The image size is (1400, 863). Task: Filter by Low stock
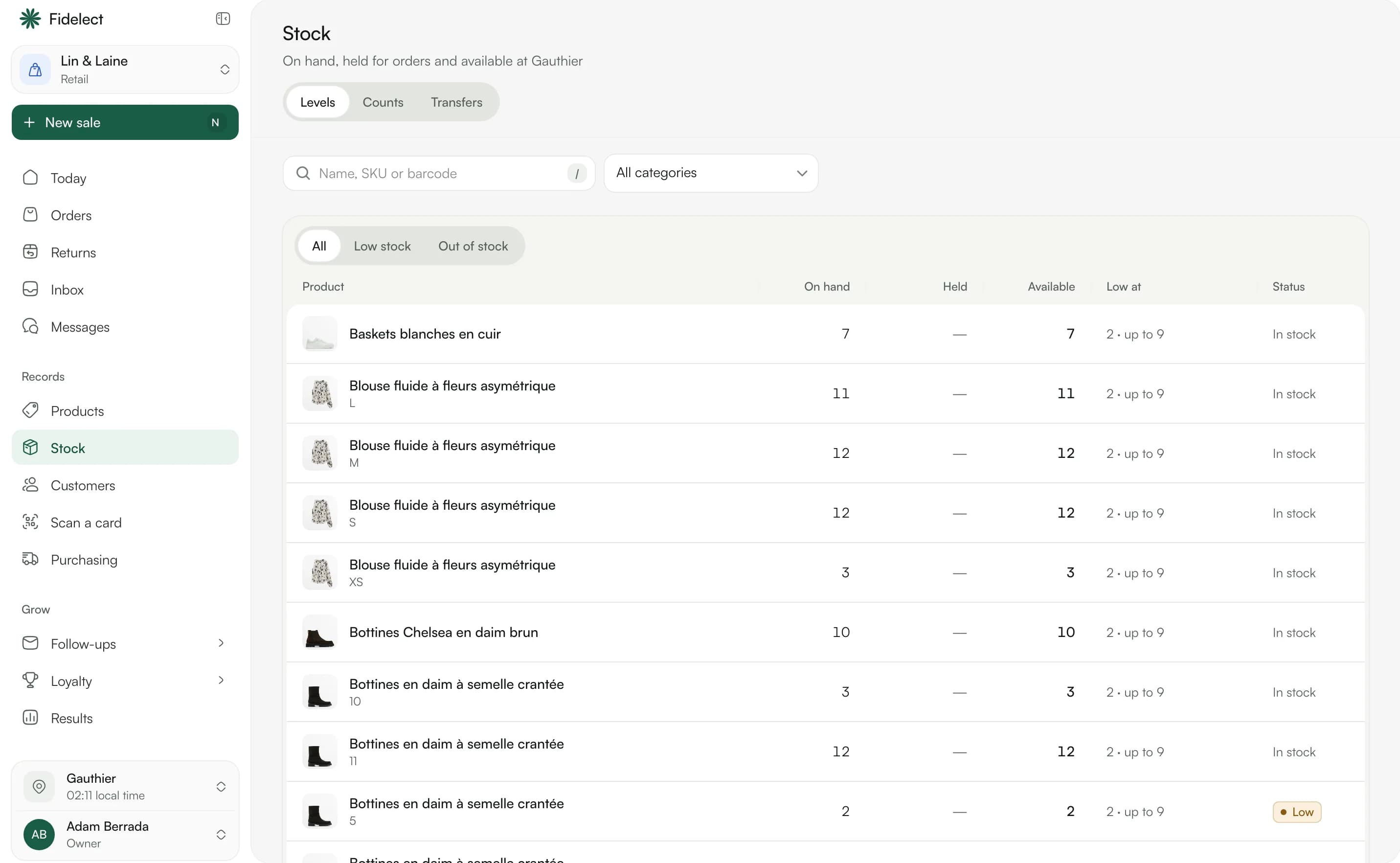coord(383,246)
